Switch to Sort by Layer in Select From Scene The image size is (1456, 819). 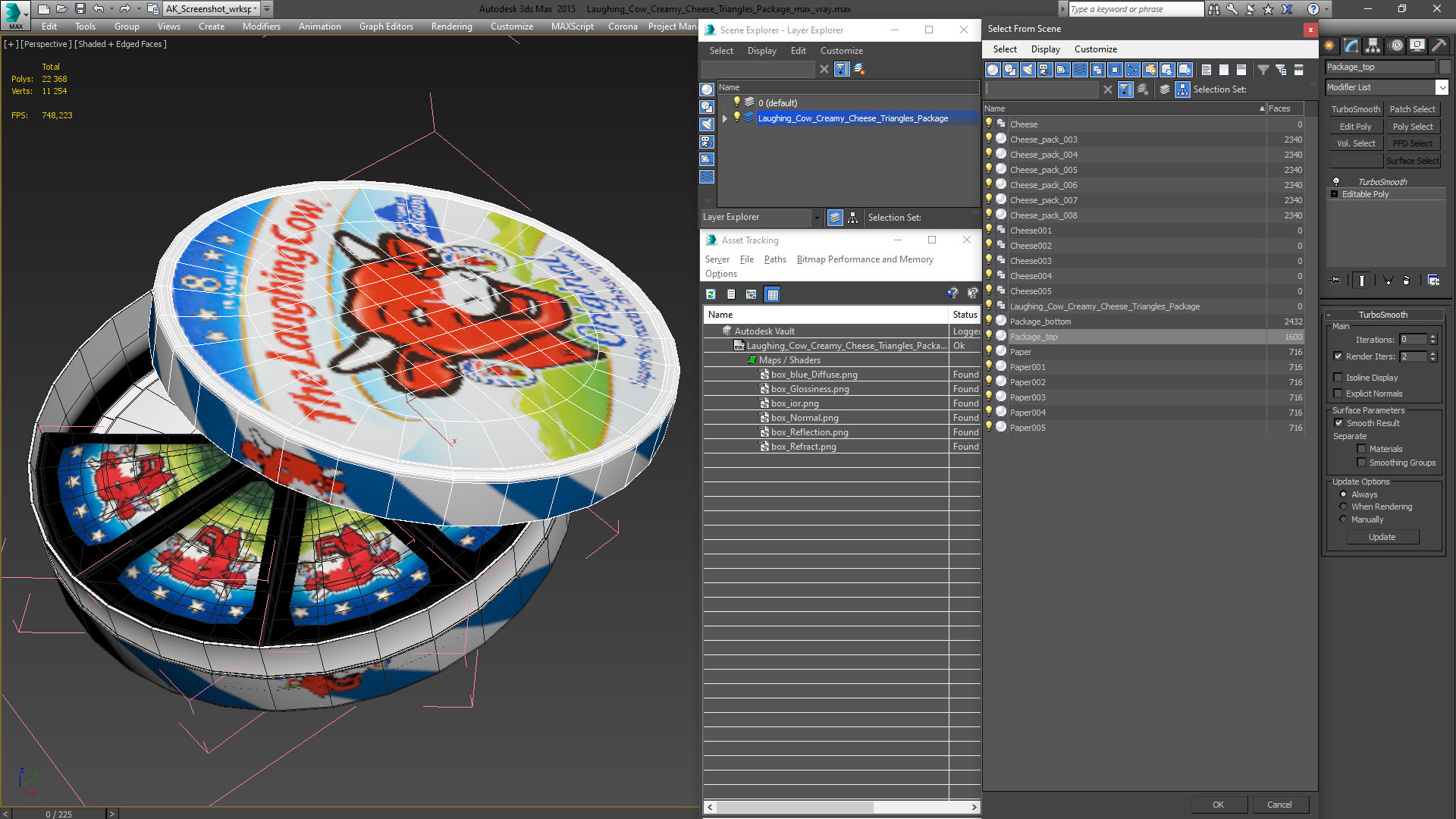[x=1165, y=89]
